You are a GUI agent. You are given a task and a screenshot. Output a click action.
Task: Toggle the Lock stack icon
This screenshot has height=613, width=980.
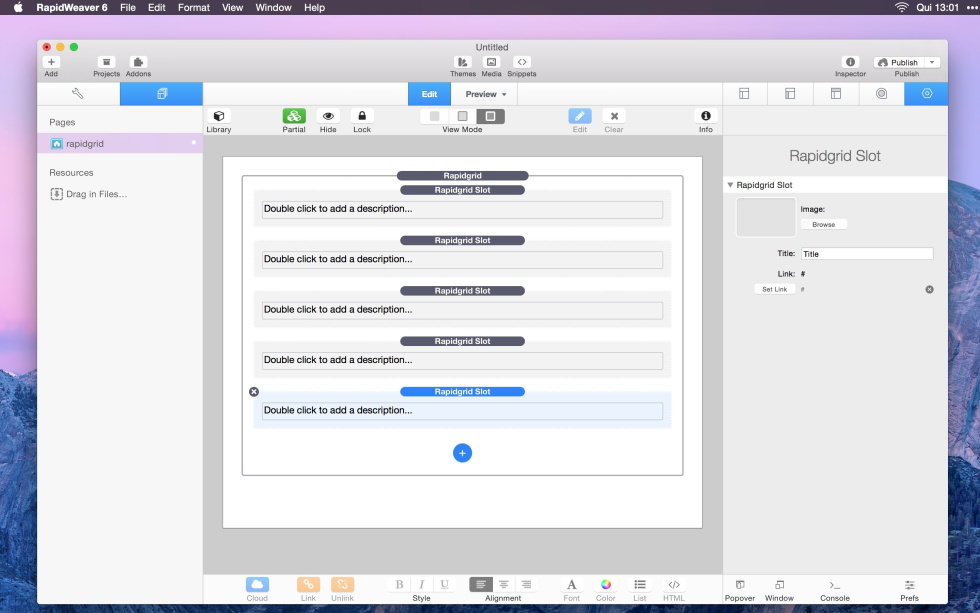tap(362, 116)
